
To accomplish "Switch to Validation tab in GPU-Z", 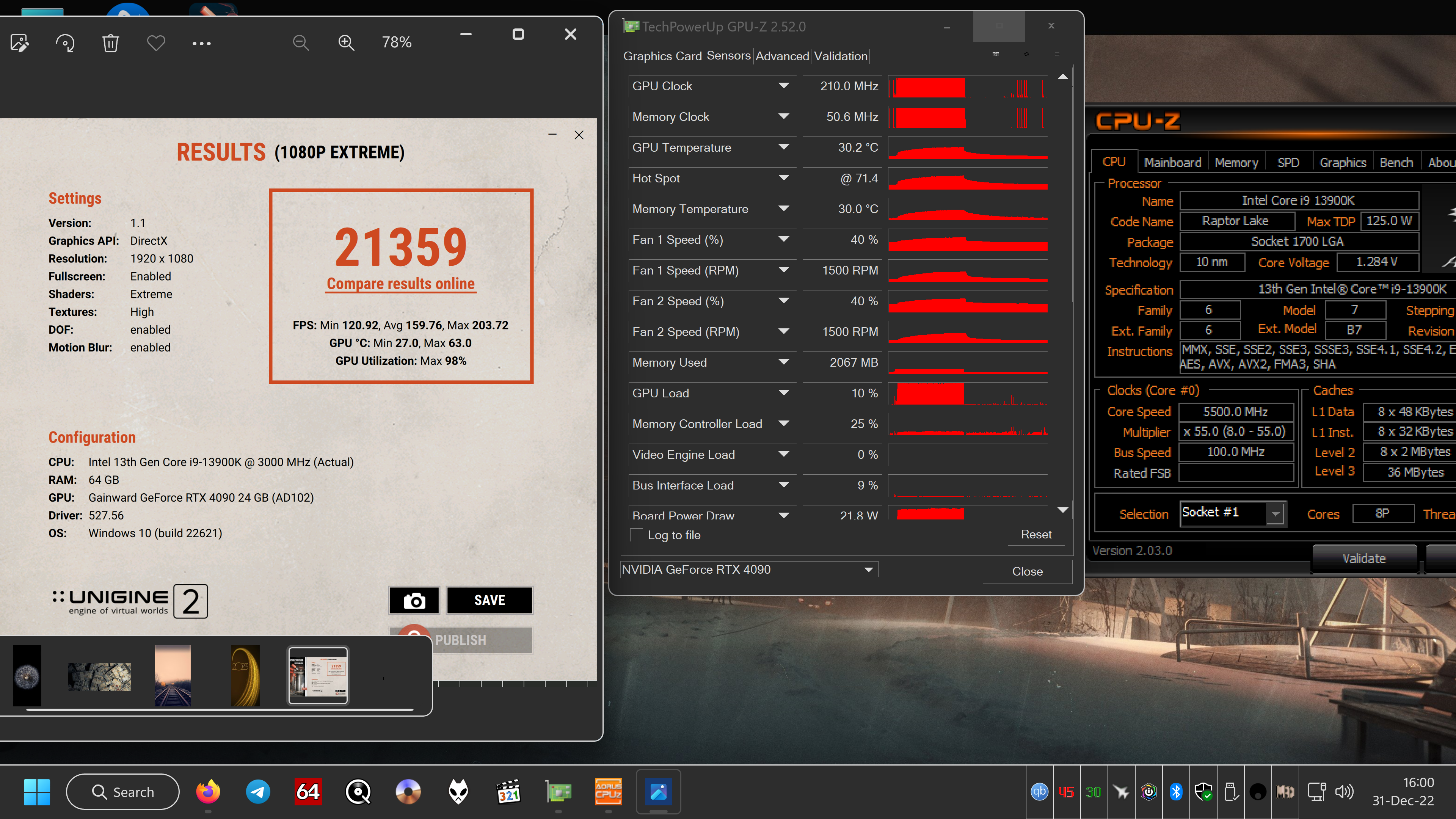I will point(841,56).
